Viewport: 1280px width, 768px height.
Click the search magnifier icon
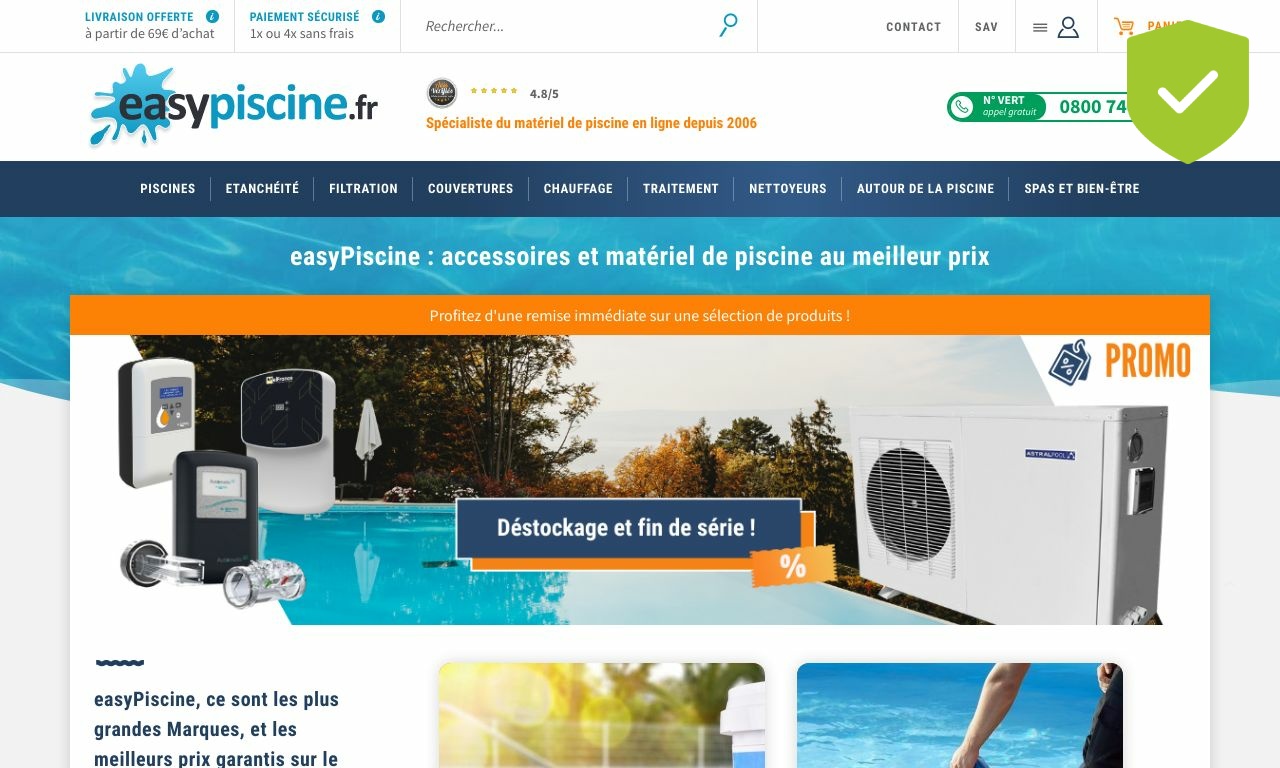coord(729,25)
